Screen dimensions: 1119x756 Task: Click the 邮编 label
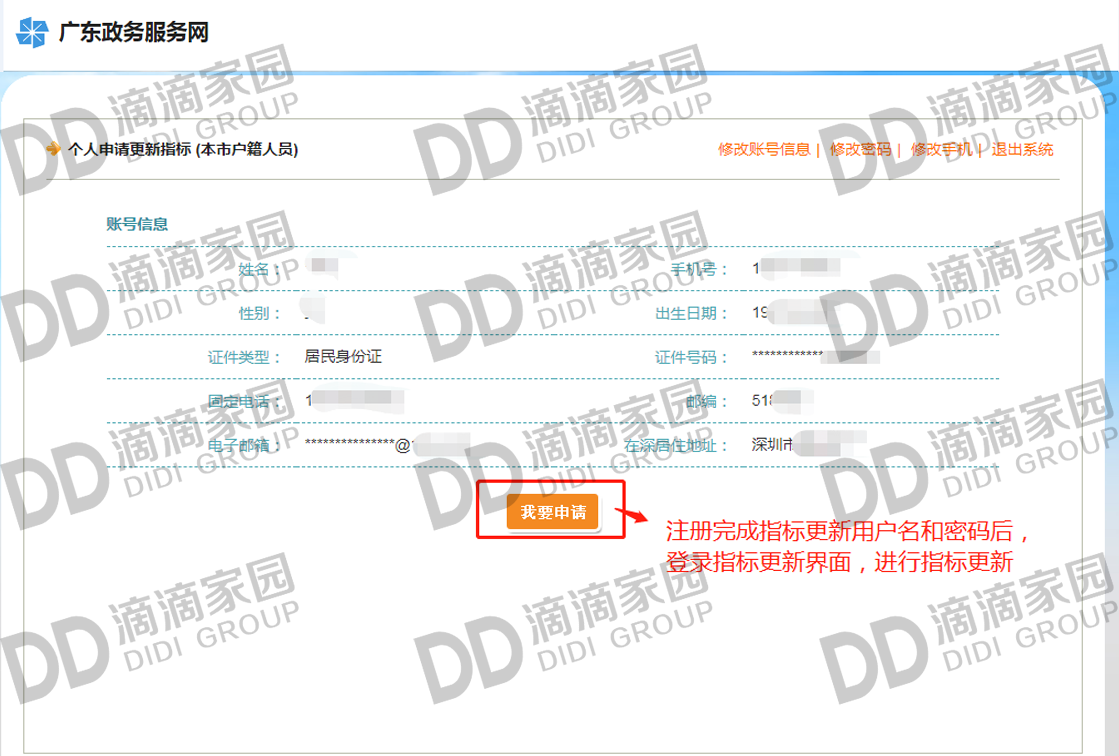706,401
